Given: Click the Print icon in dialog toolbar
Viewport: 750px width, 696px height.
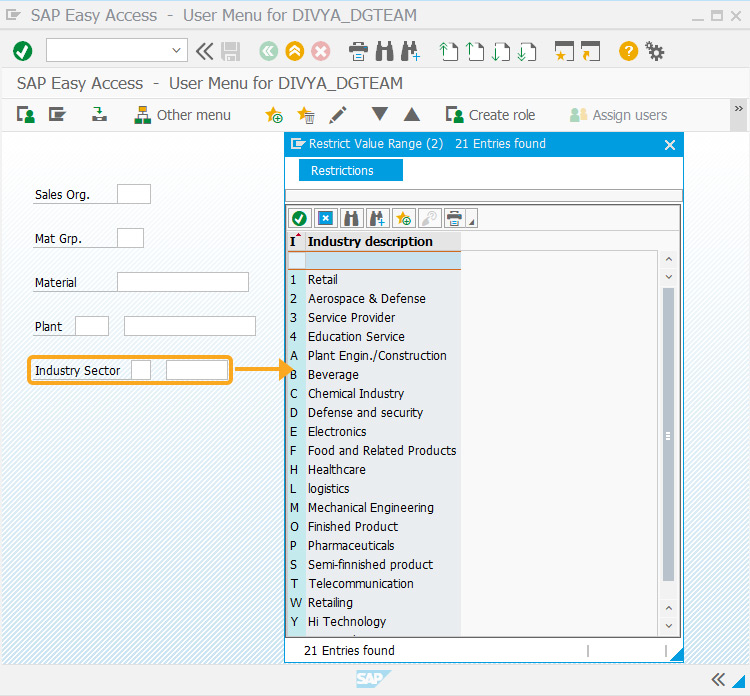Looking at the screenshot, I should tap(454, 219).
